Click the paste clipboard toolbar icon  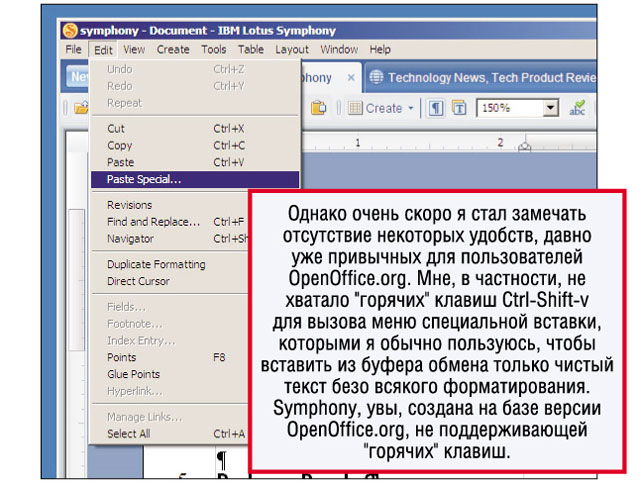click(x=318, y=108)
